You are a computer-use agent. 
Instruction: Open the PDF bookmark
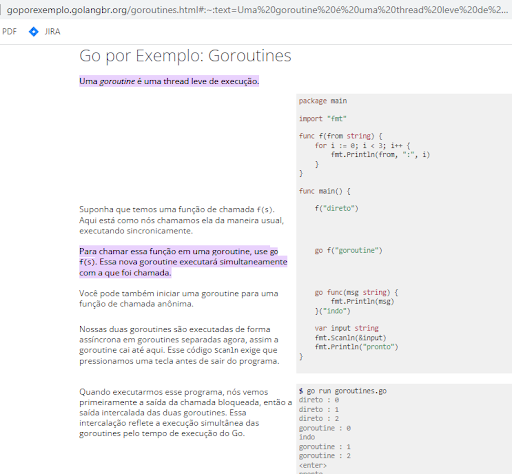[x=9, y=32]
